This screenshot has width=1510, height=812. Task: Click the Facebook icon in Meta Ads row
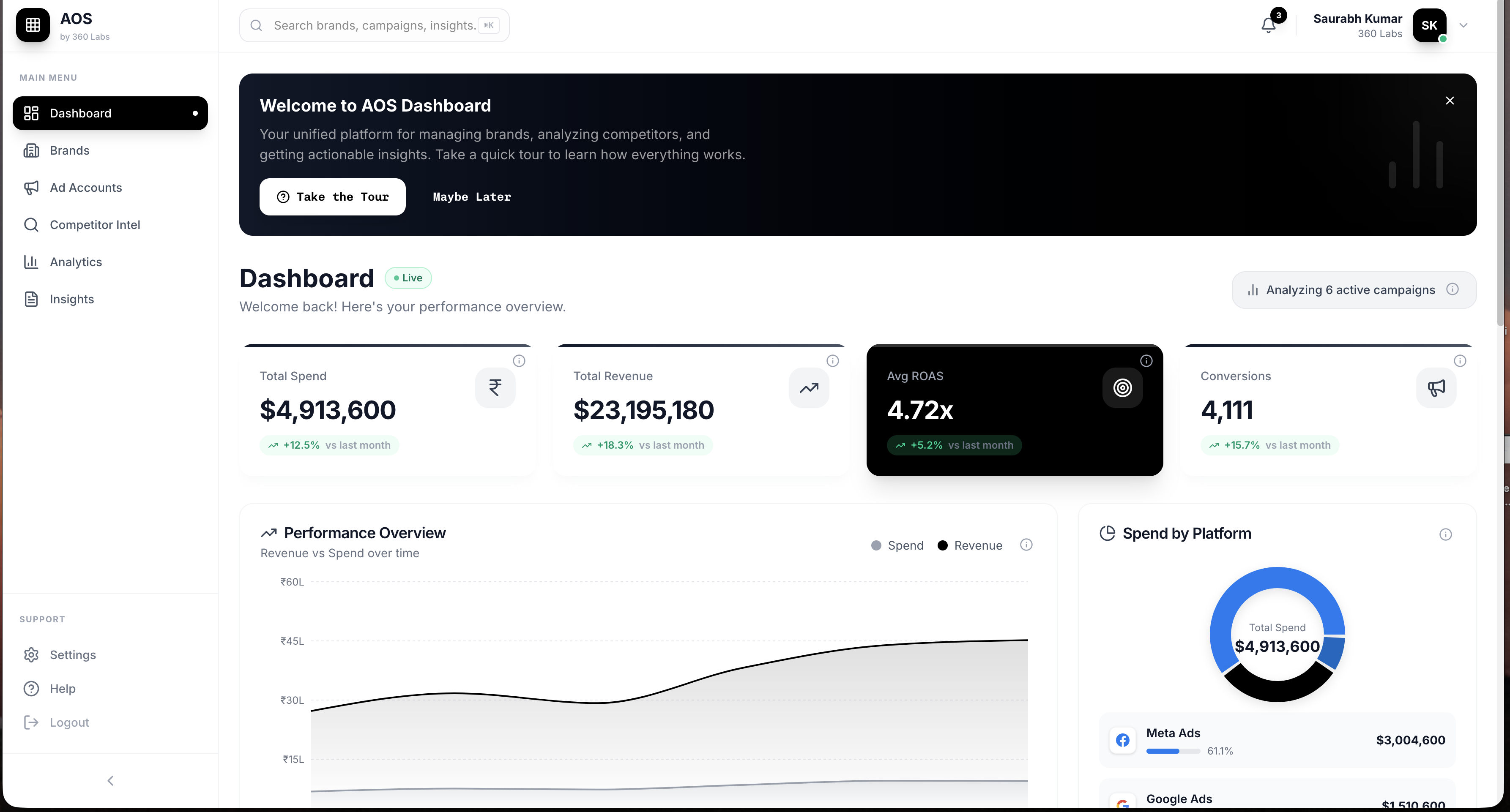pyautogui.click(x=1122, y=741)
